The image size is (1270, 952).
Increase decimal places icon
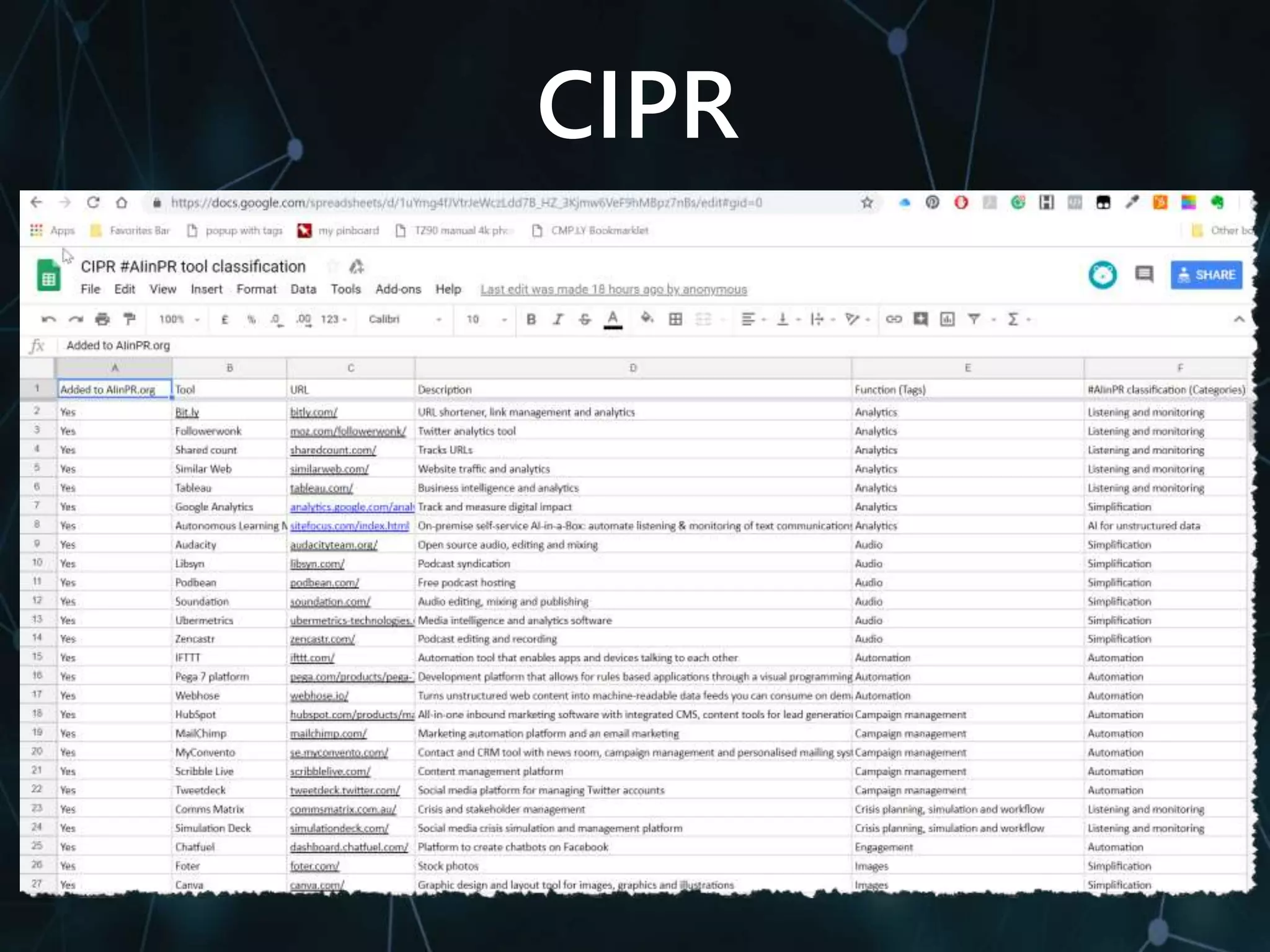click(303, 319)
